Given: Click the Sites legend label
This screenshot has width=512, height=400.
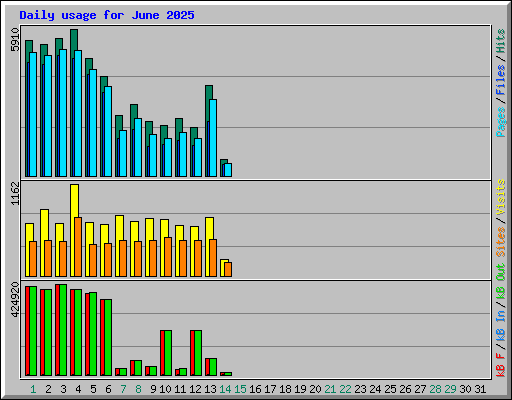Looking at the screenshot, I should coord(501,242).
